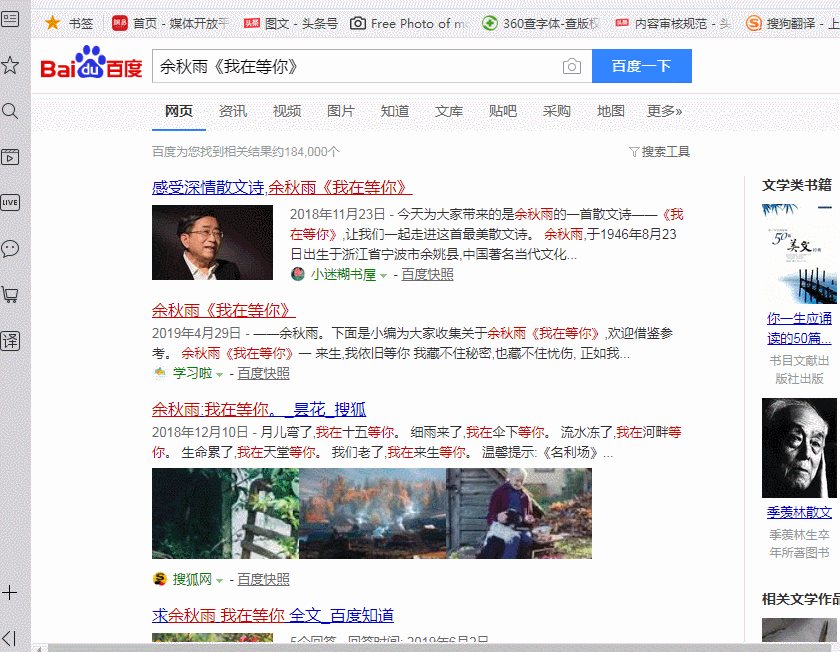Open the chat bubble sidebar icon

pos(10,249)
